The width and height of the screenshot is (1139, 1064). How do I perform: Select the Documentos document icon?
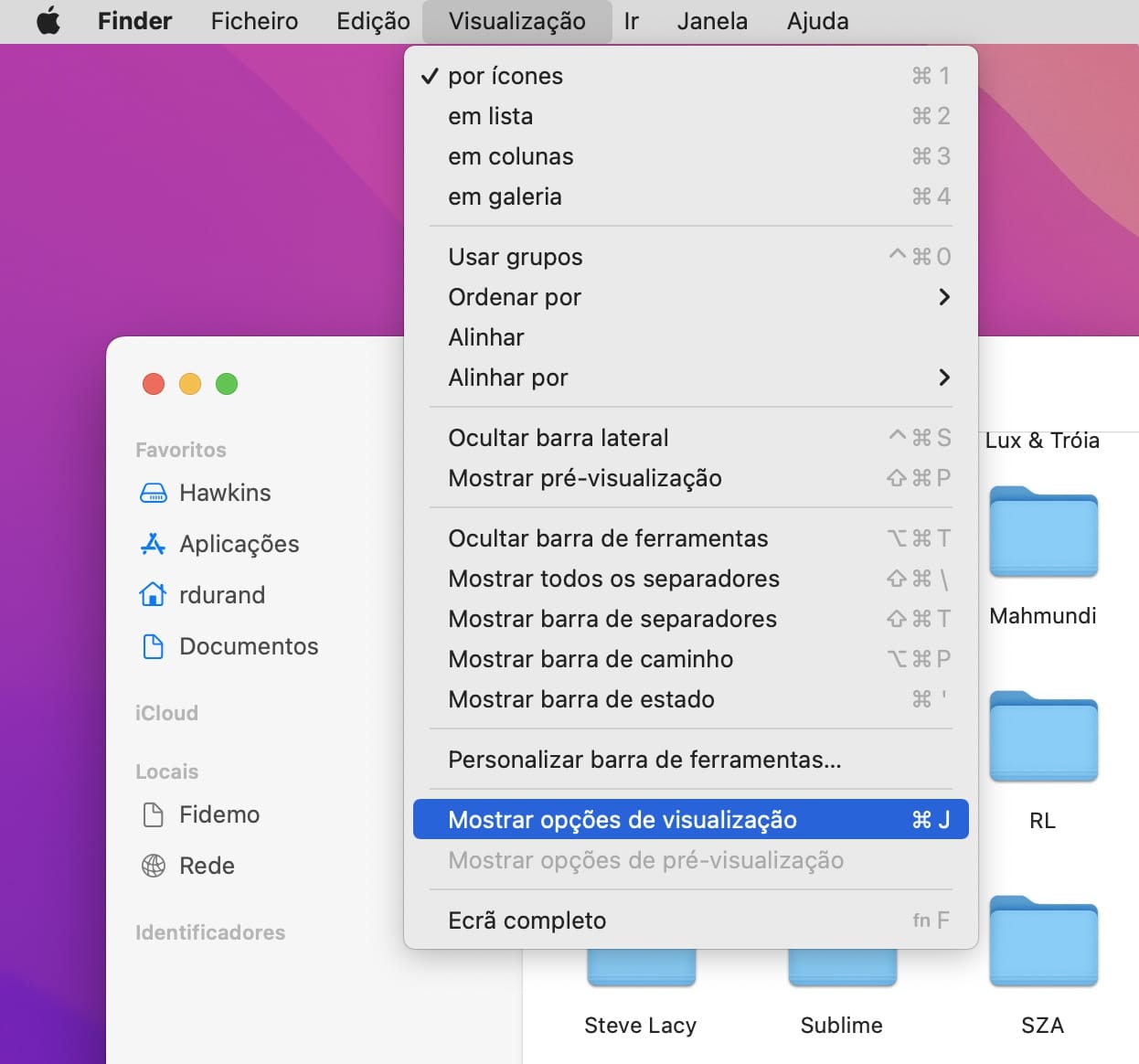(153, 647)
